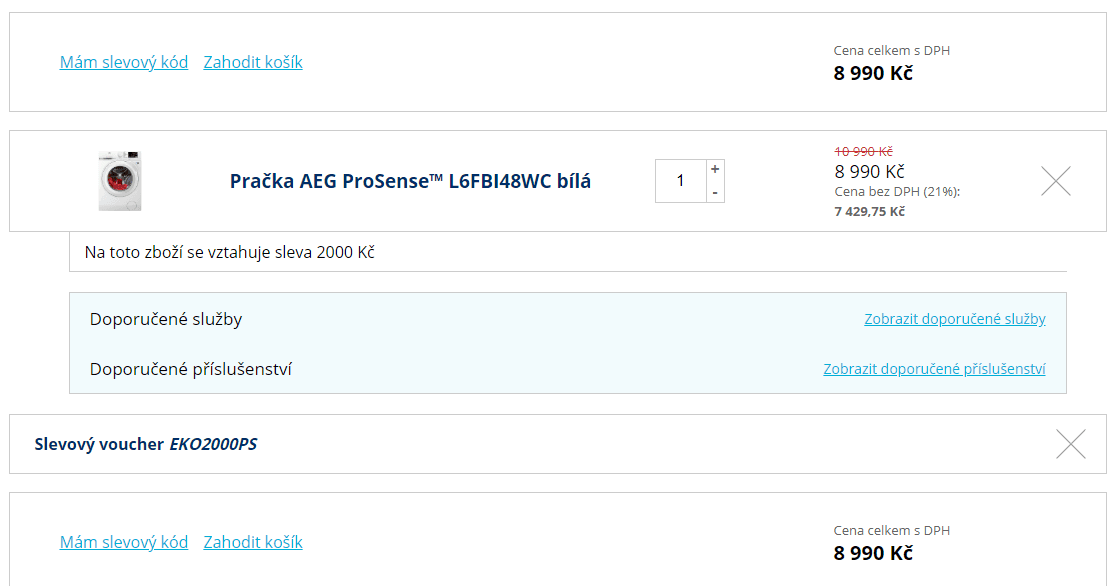Screen dimensions: 1114x586
Task: Open the Pračka AEG ProSense L6FBI48WC product title
Action: coord(410,181)
